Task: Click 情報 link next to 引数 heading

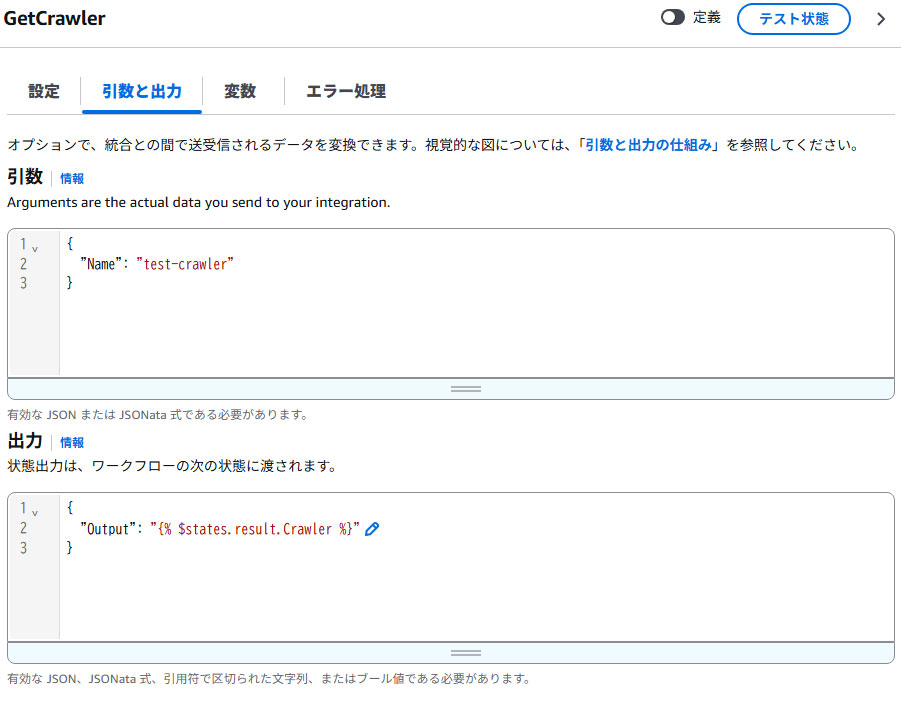Action: tap(72, 178)
